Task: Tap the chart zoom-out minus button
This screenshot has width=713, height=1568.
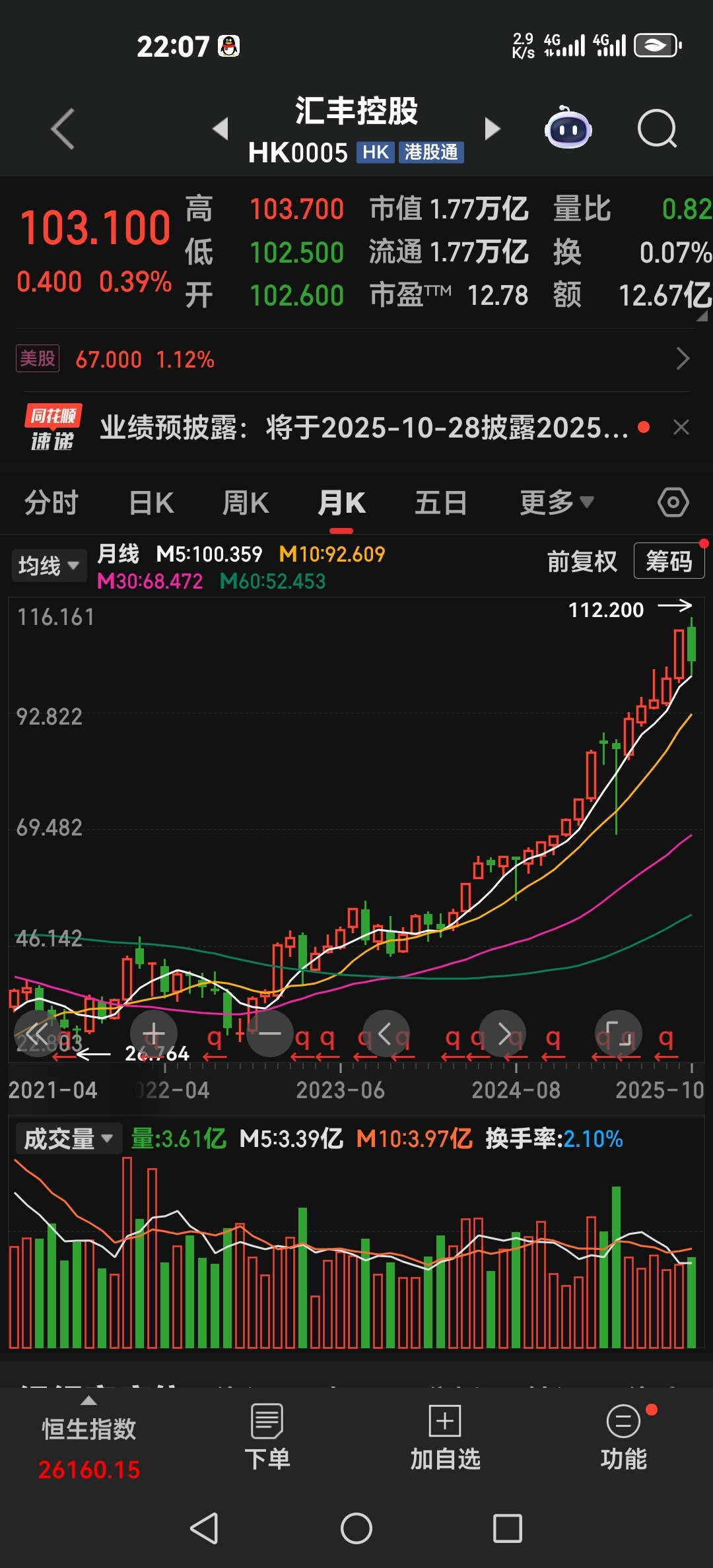Action: coord(269,1033)
